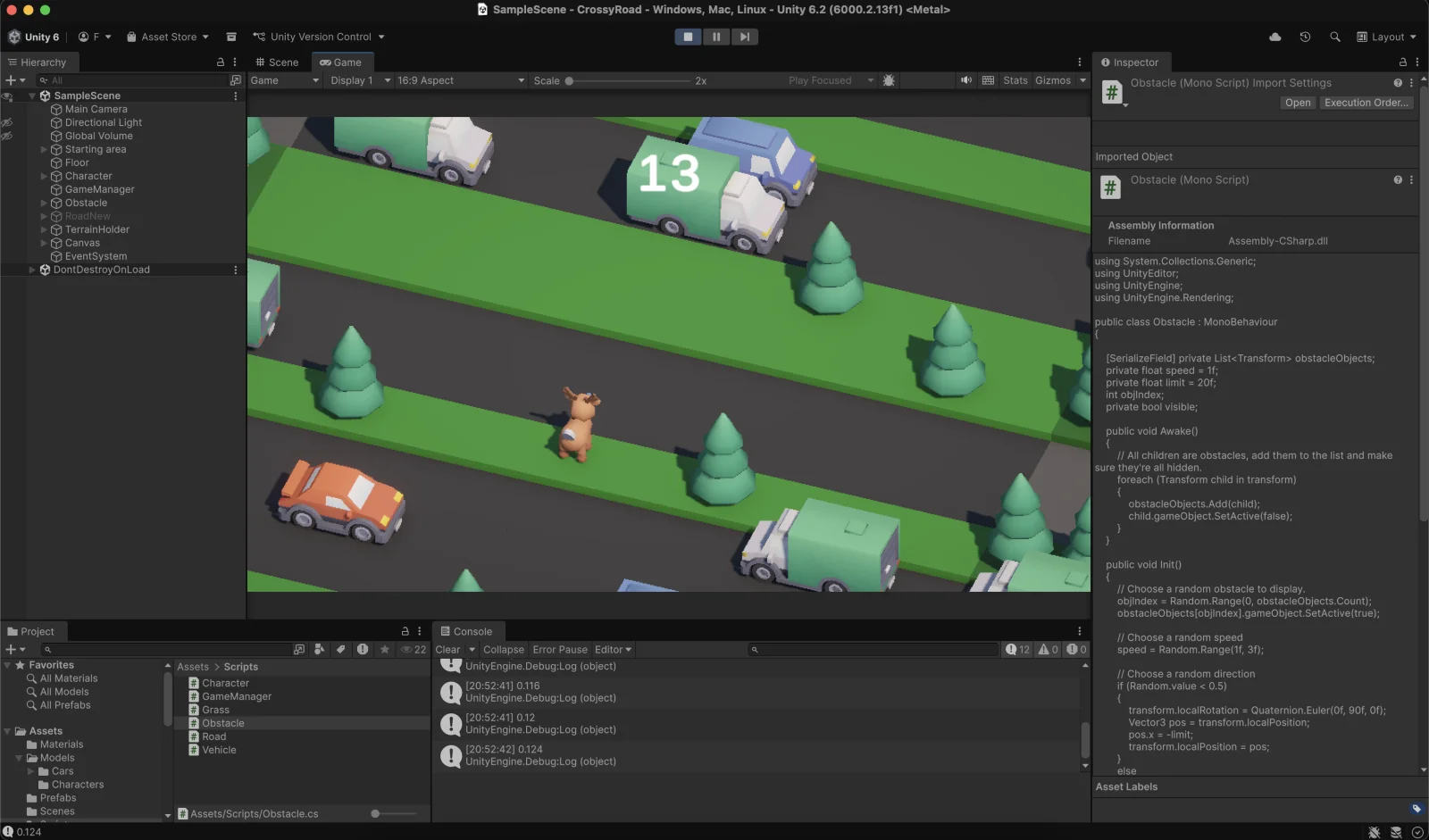Open the Layout dropdown
This screenshot has height=840, width=1429.
click(1386, 37)
